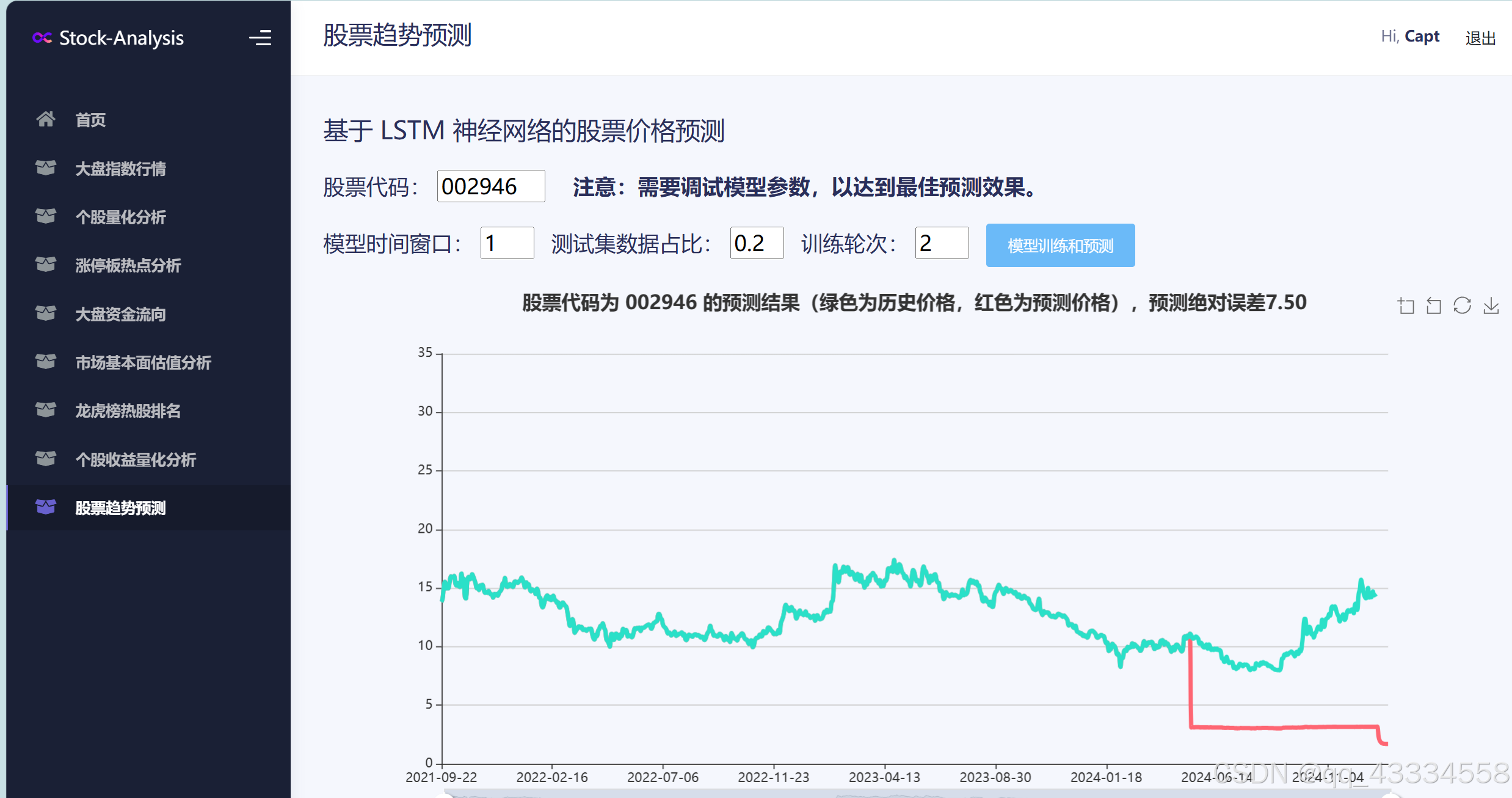Focus the 模型时间窗口 input box
1512x798 pixels.
pos(506,243)
